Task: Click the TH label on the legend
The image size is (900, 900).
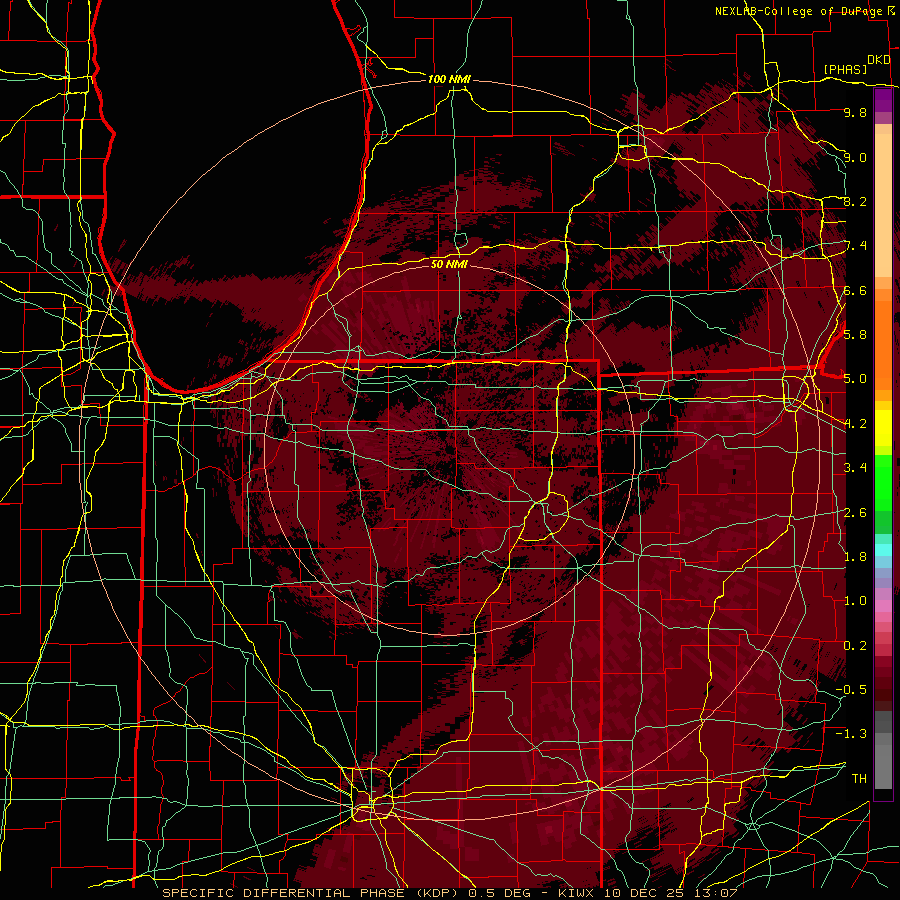Action: (x=859, y=778)
